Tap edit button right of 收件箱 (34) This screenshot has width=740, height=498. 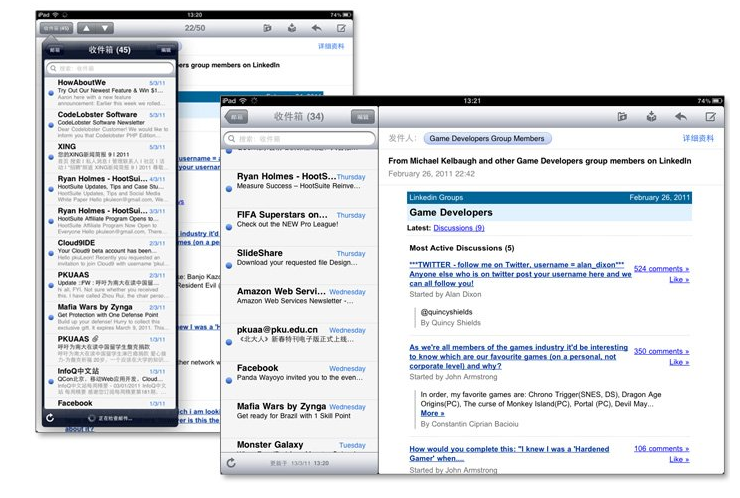(x=362, y=117)
